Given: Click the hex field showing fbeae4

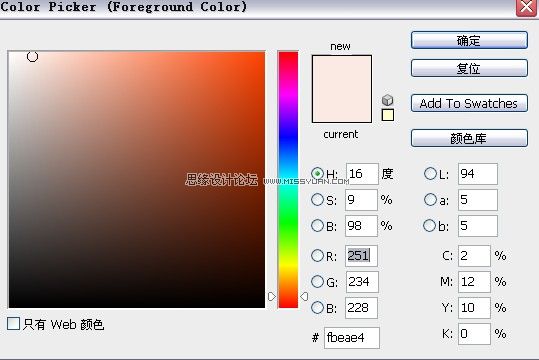Looking at the screenshot, I should tap(352, 338).
